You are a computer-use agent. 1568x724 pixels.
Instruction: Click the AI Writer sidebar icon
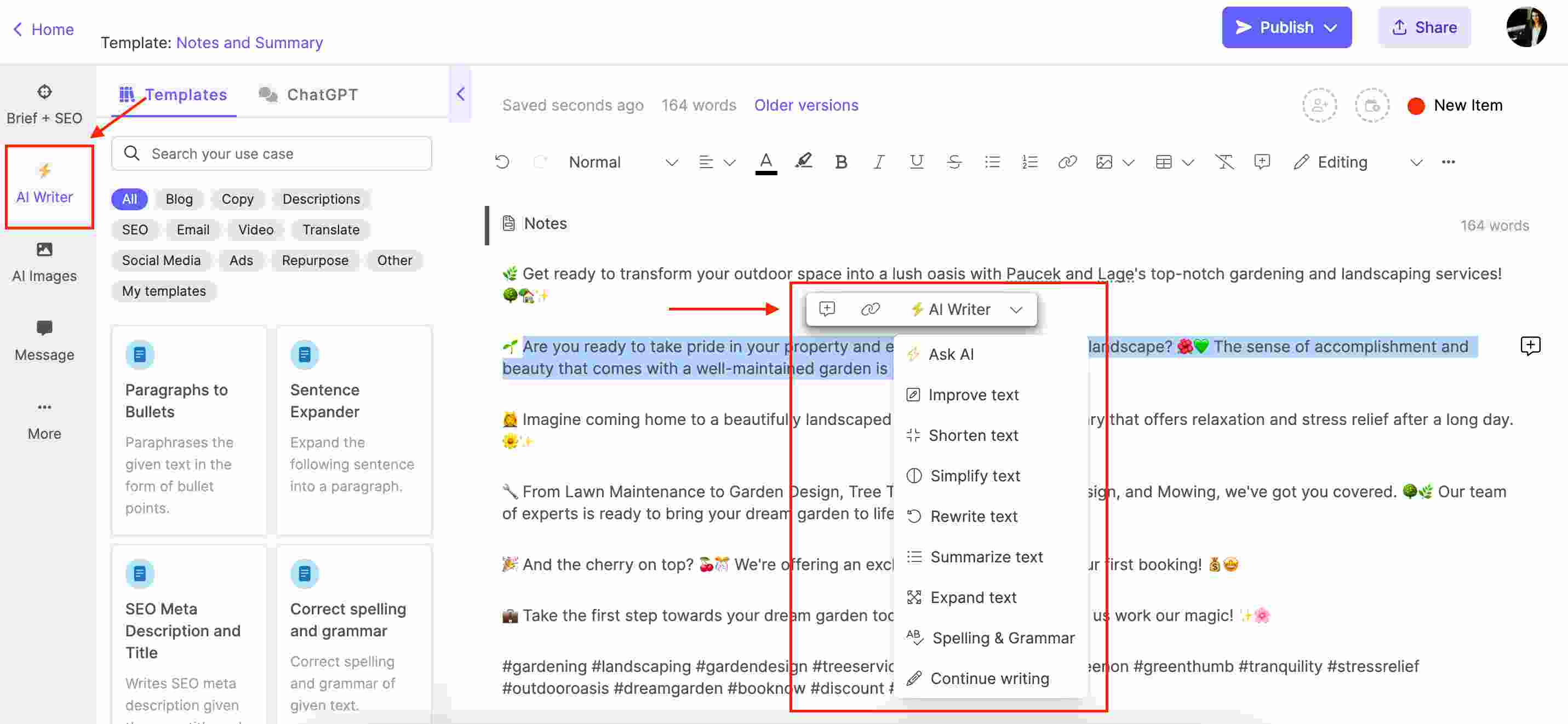click(x=44, y=183)
